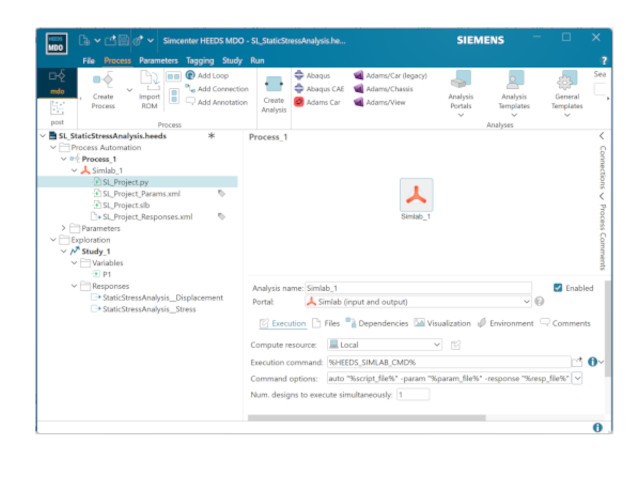Image resolution: width=640 pixels, height=480 pixels.
Task: Click the tag icon beside SL_Project_Responses.xml
Action: tap(222, 216)
